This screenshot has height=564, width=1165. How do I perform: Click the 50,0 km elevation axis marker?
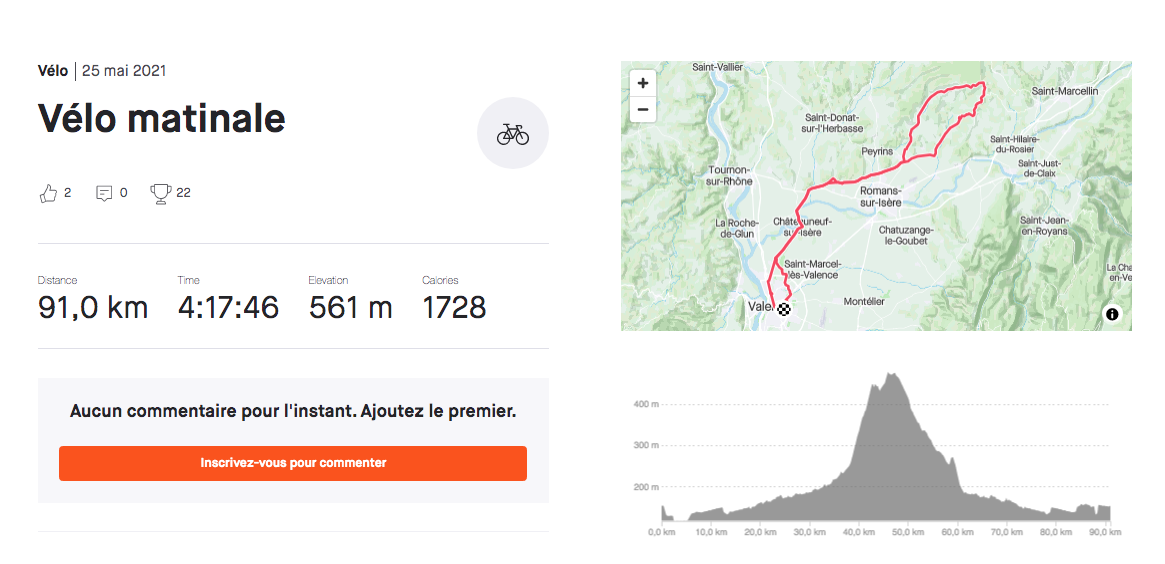909,532
